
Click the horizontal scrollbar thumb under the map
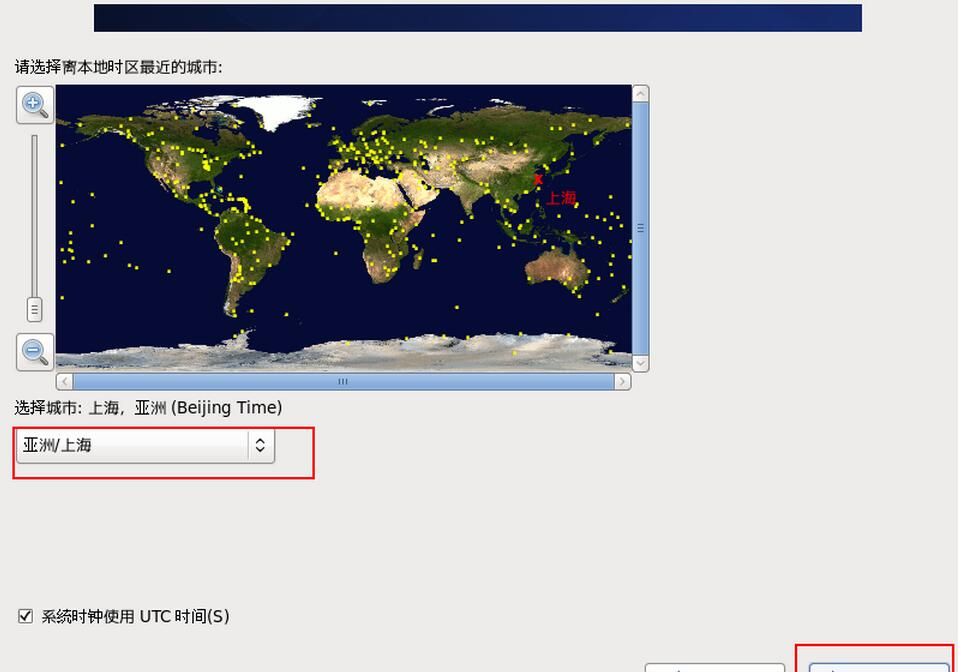pyautogui.click(x=343, y=381)
